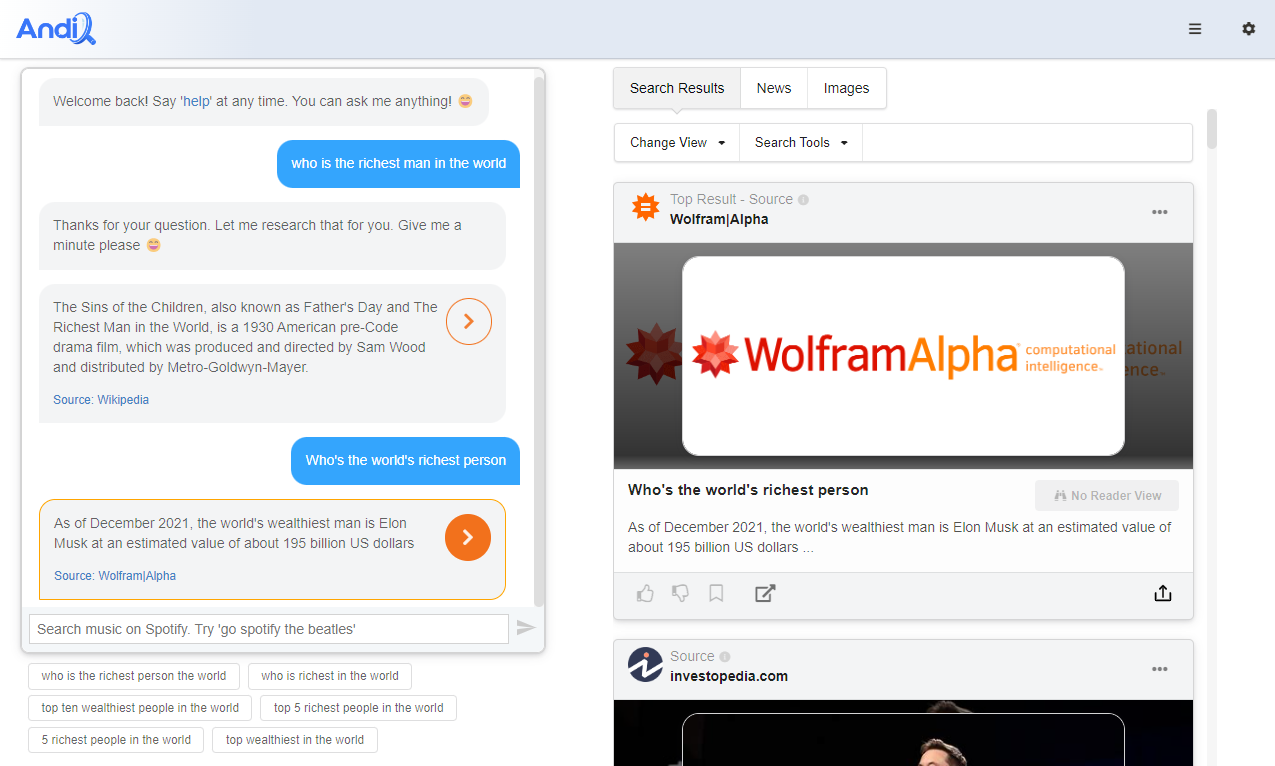Click the search results page scrollbar
Screen dimensions: 1275x766
pos(1212,130)
